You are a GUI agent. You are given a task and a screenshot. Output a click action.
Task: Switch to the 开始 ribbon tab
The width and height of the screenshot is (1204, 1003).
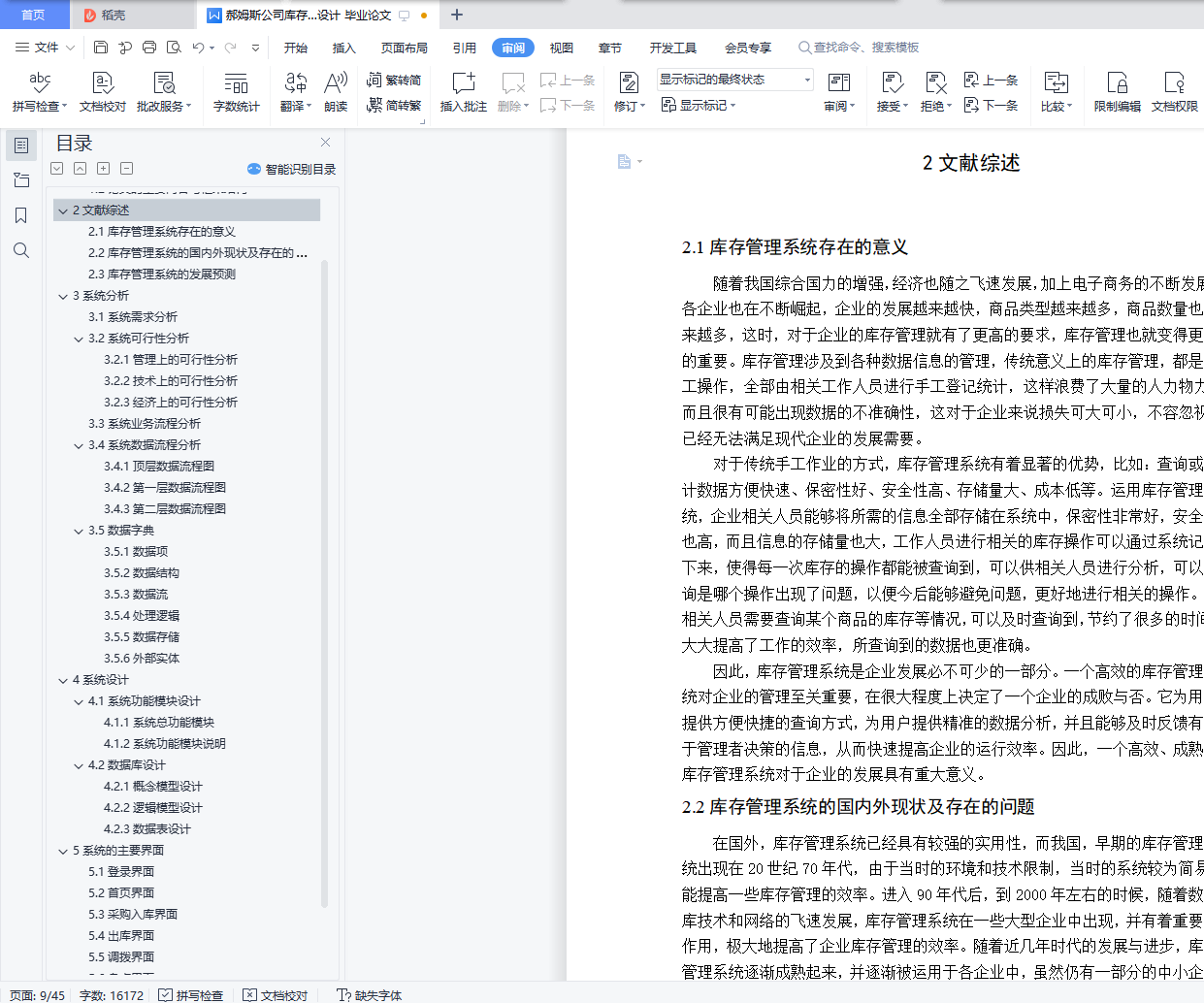coord(296,48)
